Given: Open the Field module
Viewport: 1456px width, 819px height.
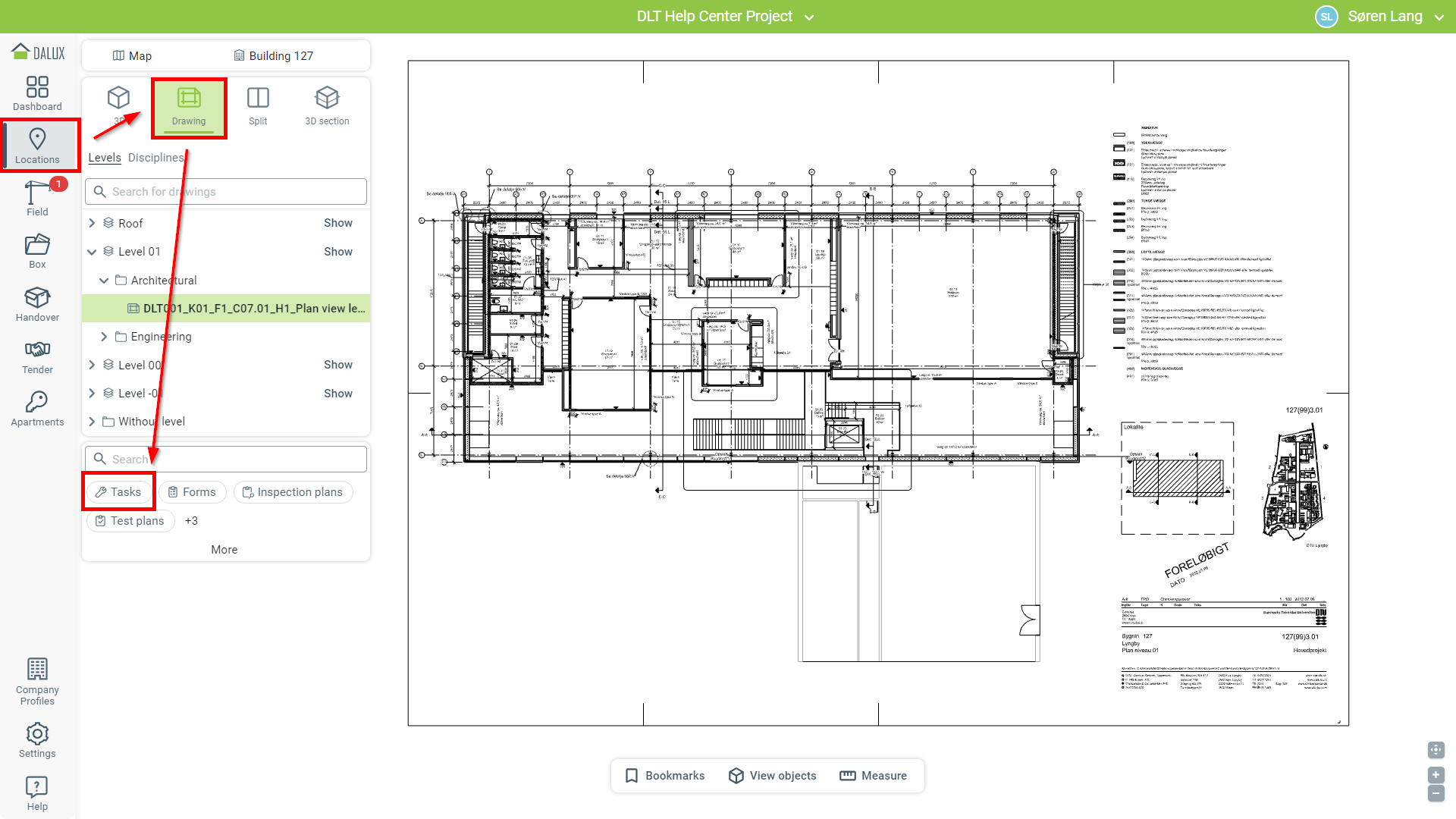Looking at the screenshot, I should [x=37, y=199].
